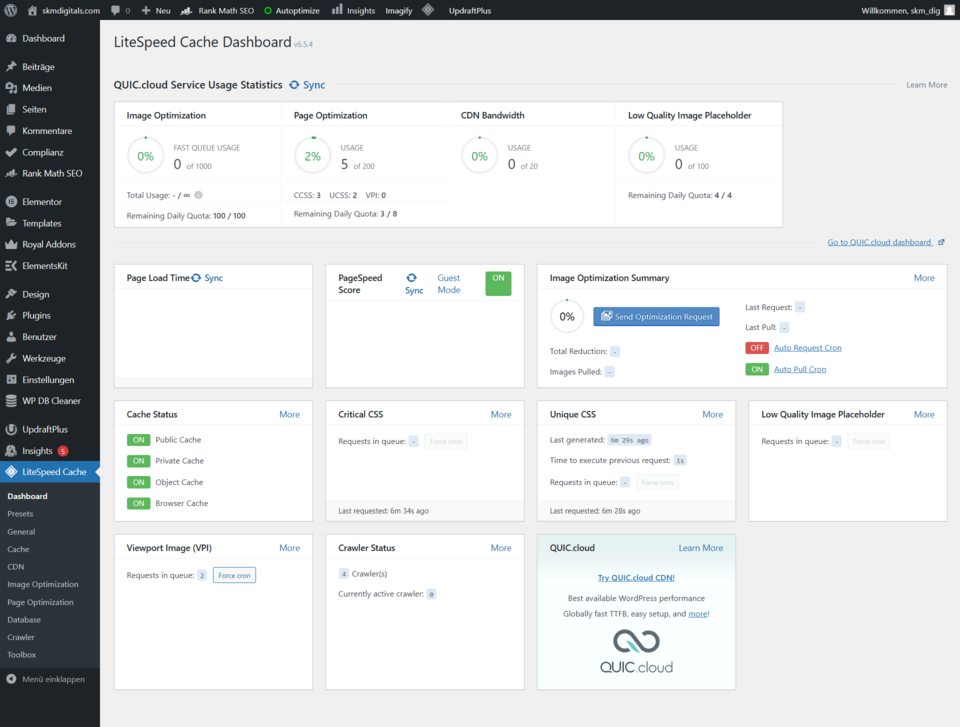
Task: Click the Page Optimization 2% usage circle
Action: click(x=312, y=156)
